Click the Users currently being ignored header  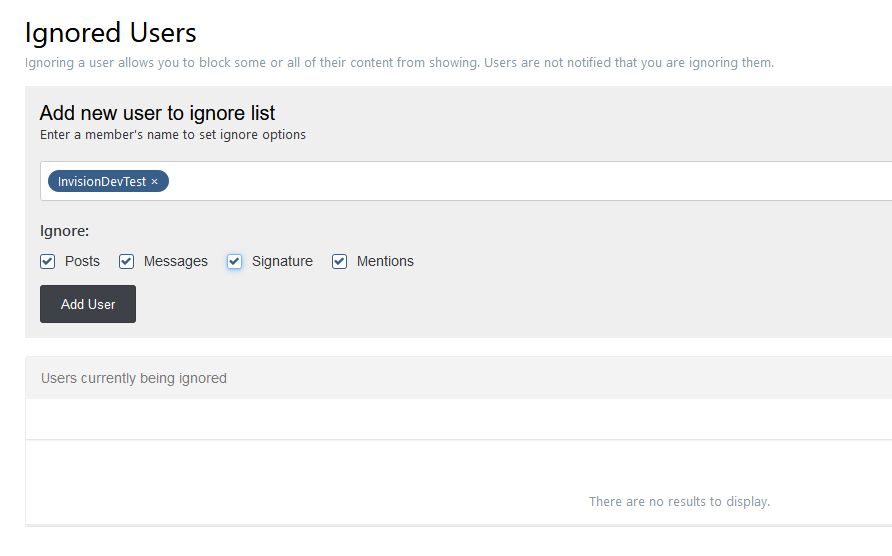coord(134,378)
